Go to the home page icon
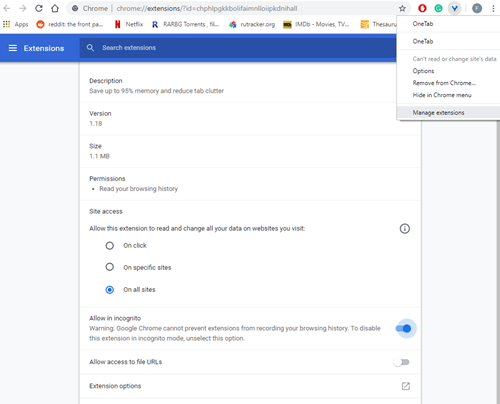This screenshot has height=404, width=500. tap(55, 8)
